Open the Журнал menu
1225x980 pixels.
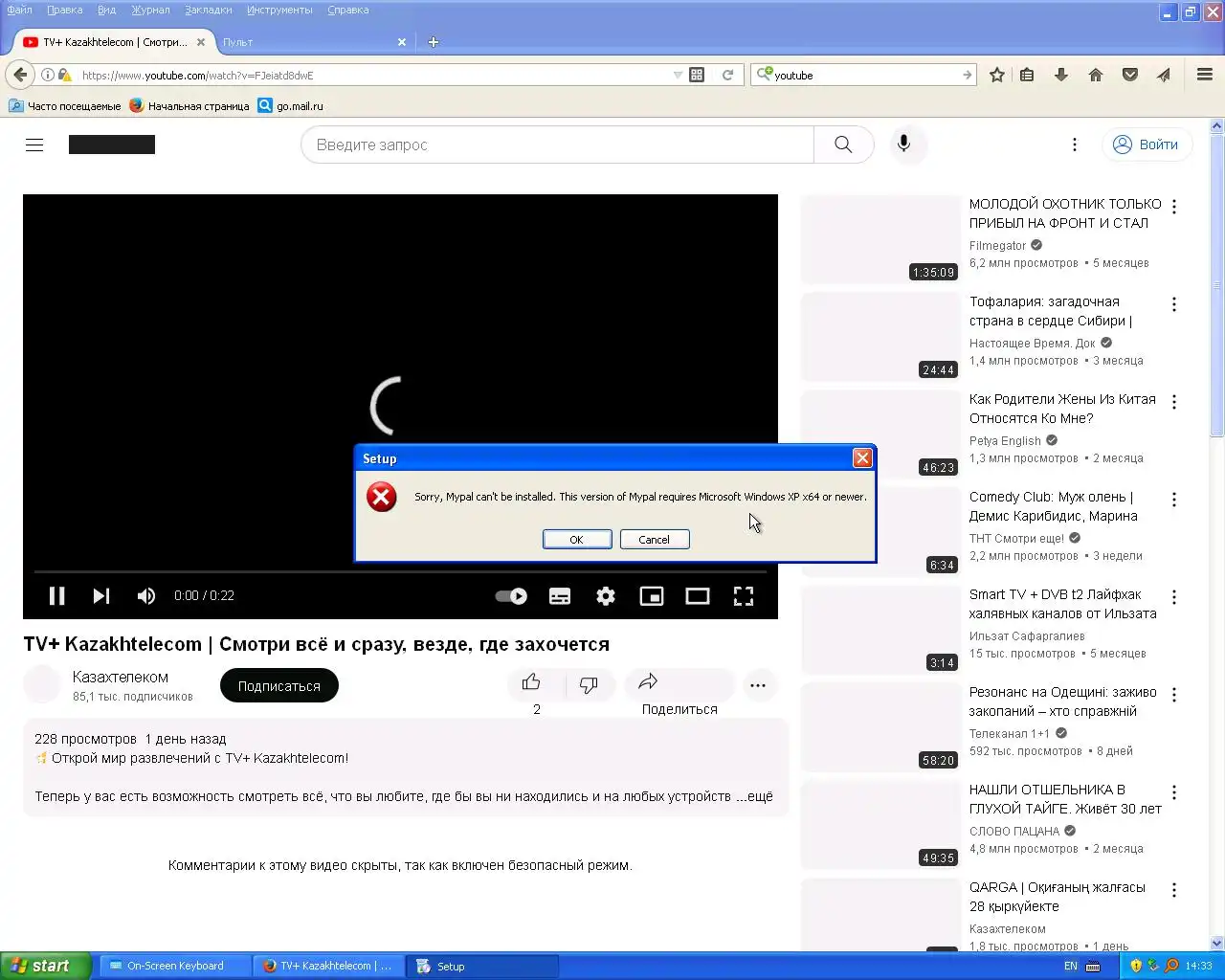coord(150,10)
